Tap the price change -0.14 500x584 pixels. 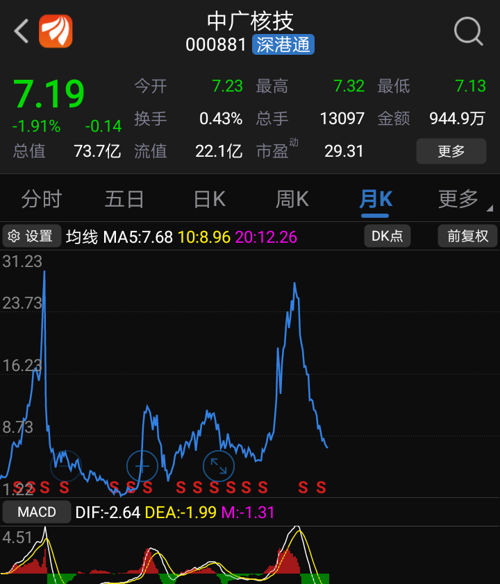[x=103, y=127]
